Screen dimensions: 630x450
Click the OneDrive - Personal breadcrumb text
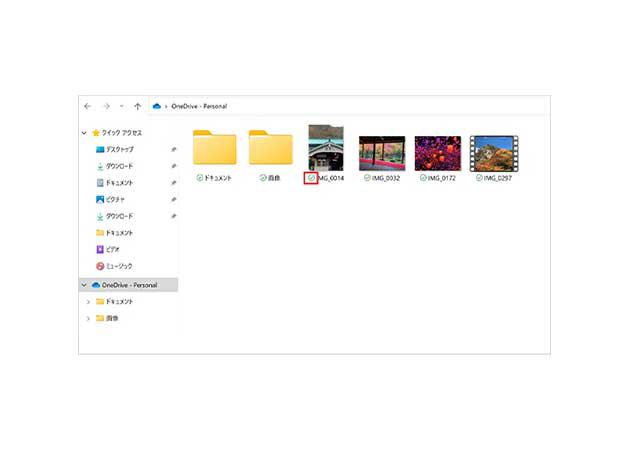click(x=199, y=106)
